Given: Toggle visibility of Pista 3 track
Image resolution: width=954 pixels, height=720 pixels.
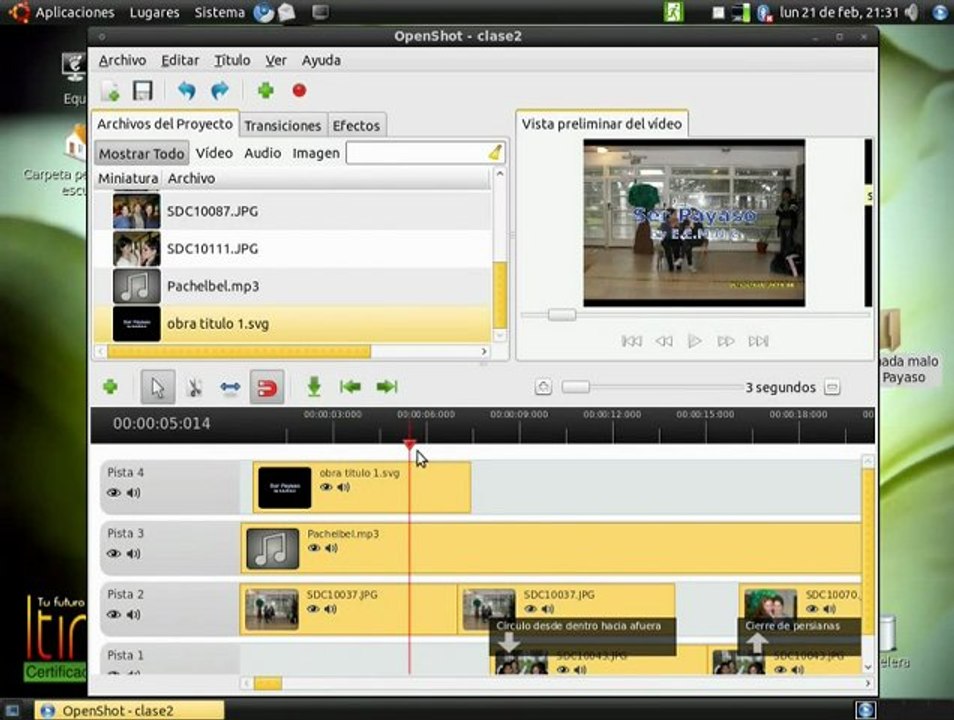Looking at the screenshot, I should click(x=114, y=554).
